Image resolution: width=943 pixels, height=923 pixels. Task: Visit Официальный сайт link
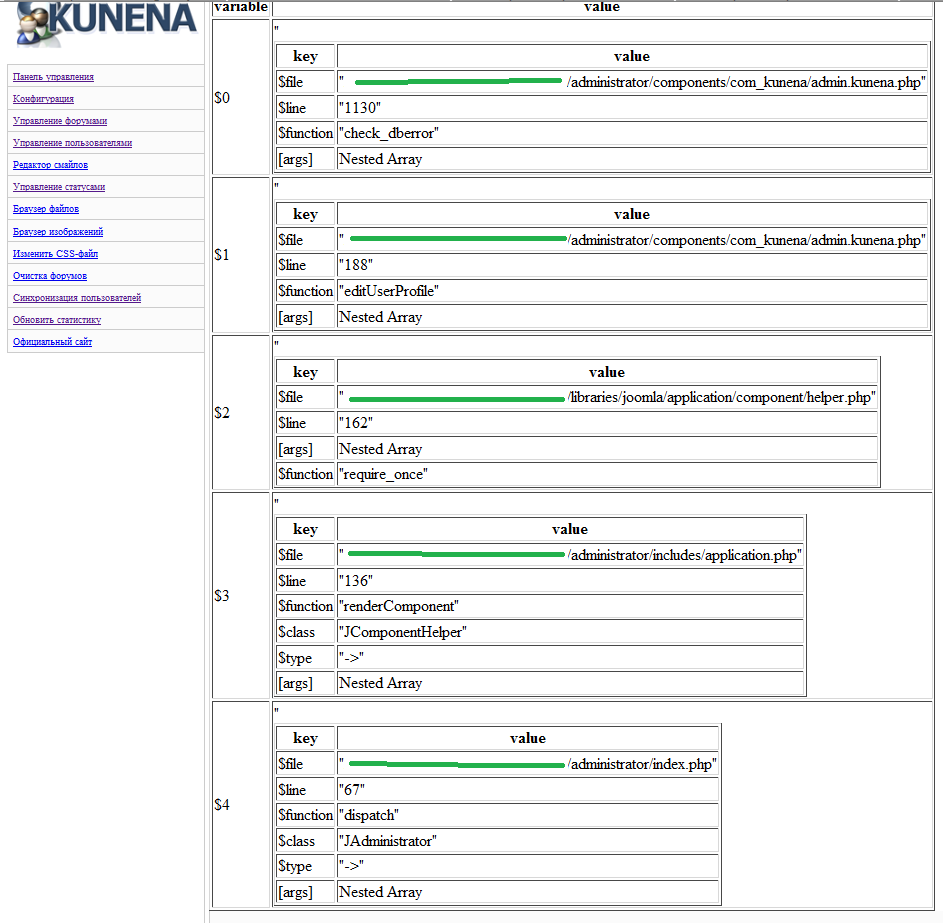click(x=52, y=342)
